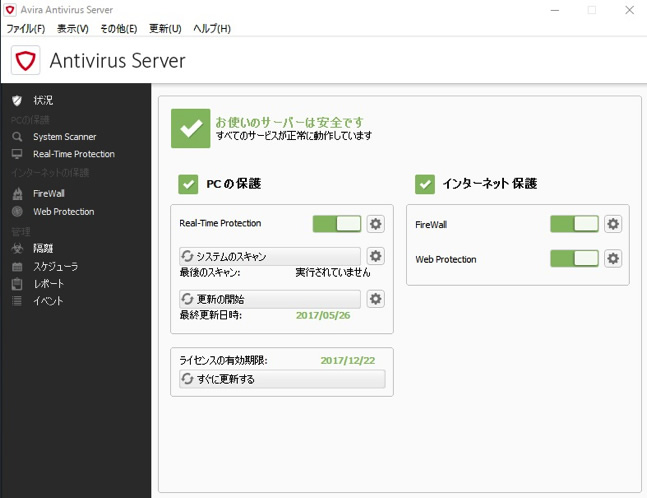Click the お使いのサーバーは安全です heading
The image size is (647, 498).
click(x=289, y=122)
